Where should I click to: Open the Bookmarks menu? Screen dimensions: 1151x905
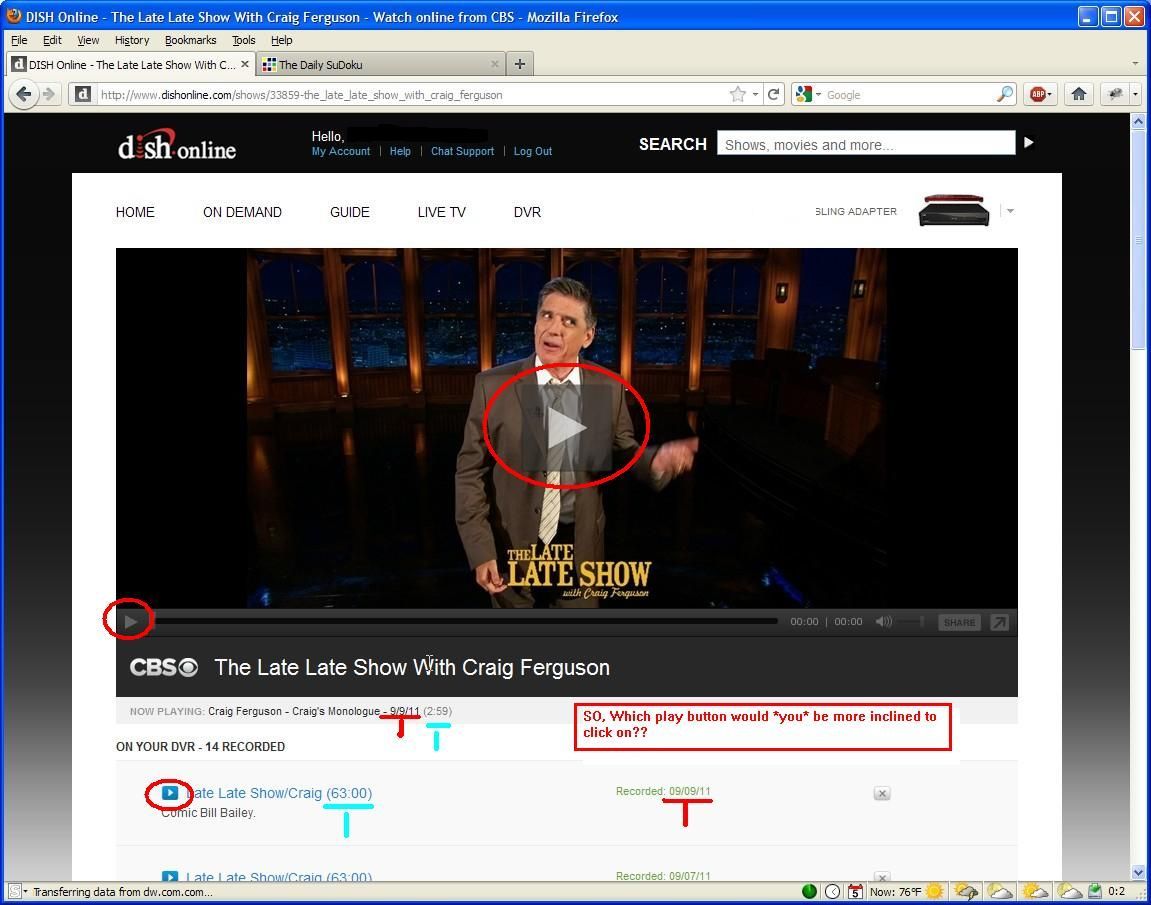click(x=190, y=40)
